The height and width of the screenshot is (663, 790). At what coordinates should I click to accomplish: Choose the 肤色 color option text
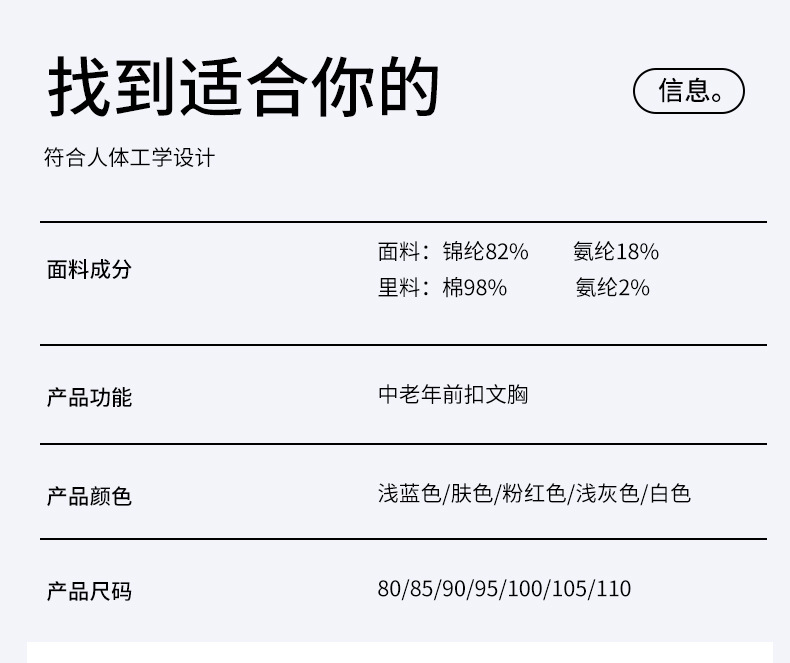coord(472,494)
